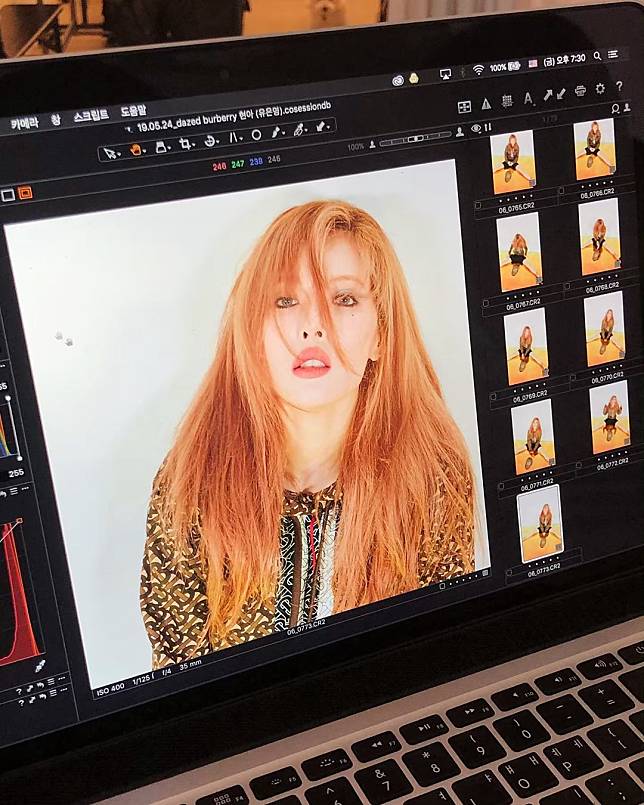Open the 카메라 menu
Viewport: 644px width, 805px height.
tap(24, 123)
